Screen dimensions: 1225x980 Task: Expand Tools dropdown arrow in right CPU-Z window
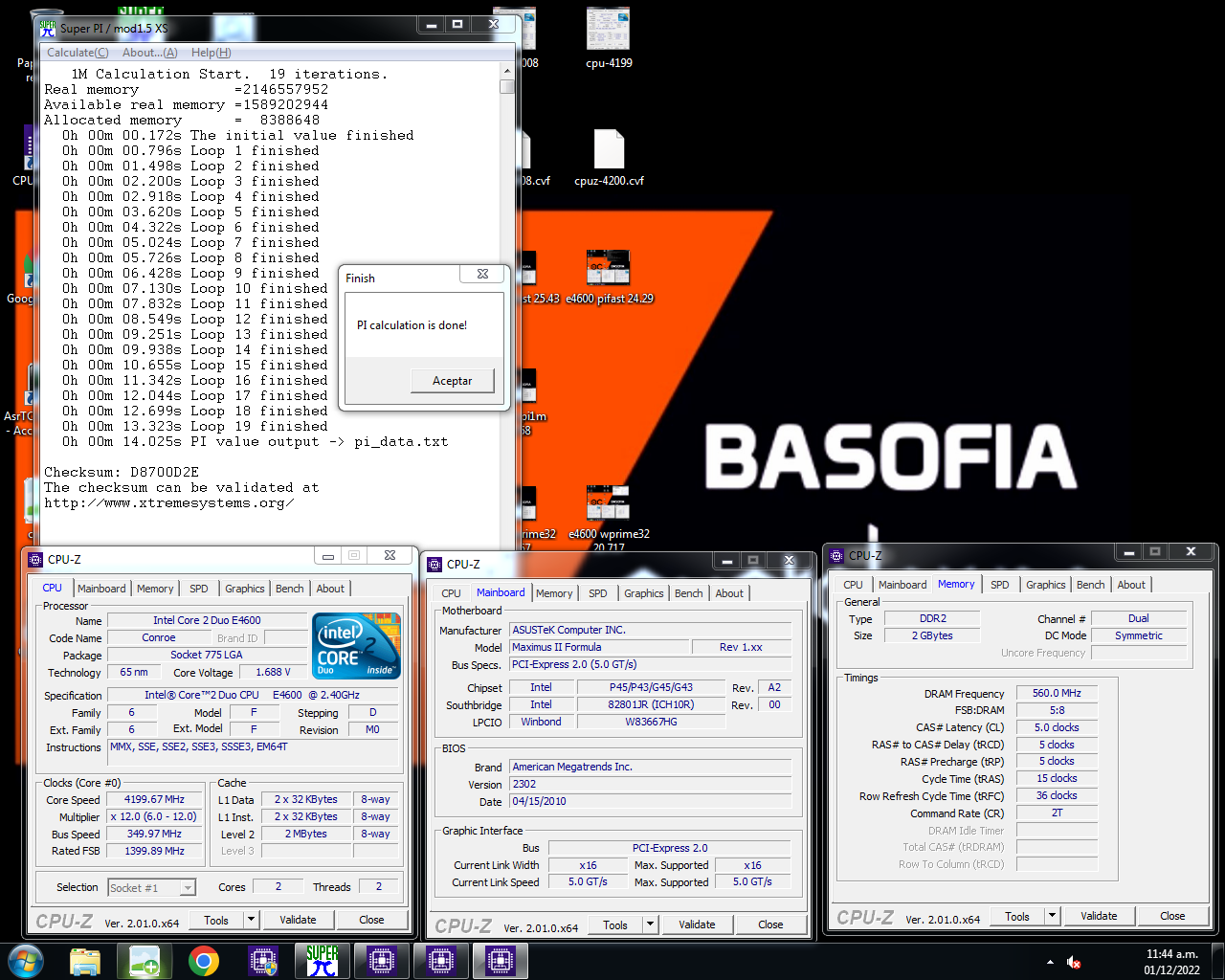[1052, 916]
